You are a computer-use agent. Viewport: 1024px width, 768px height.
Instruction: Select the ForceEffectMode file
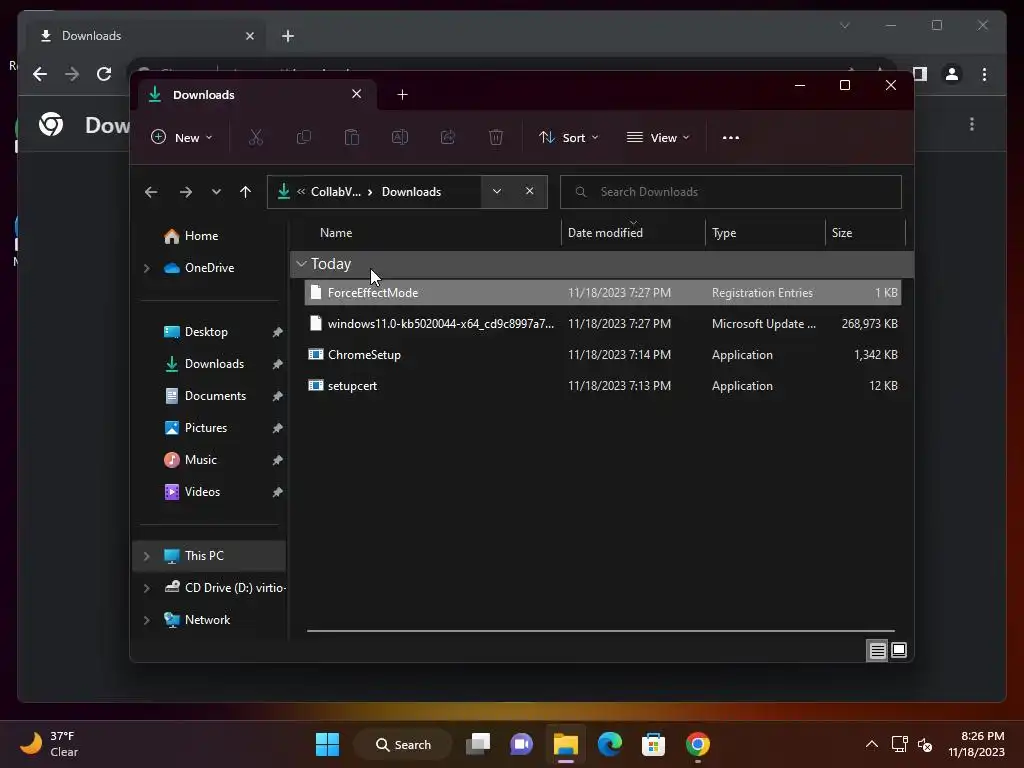pyautogui.click(x=603, y=293)
